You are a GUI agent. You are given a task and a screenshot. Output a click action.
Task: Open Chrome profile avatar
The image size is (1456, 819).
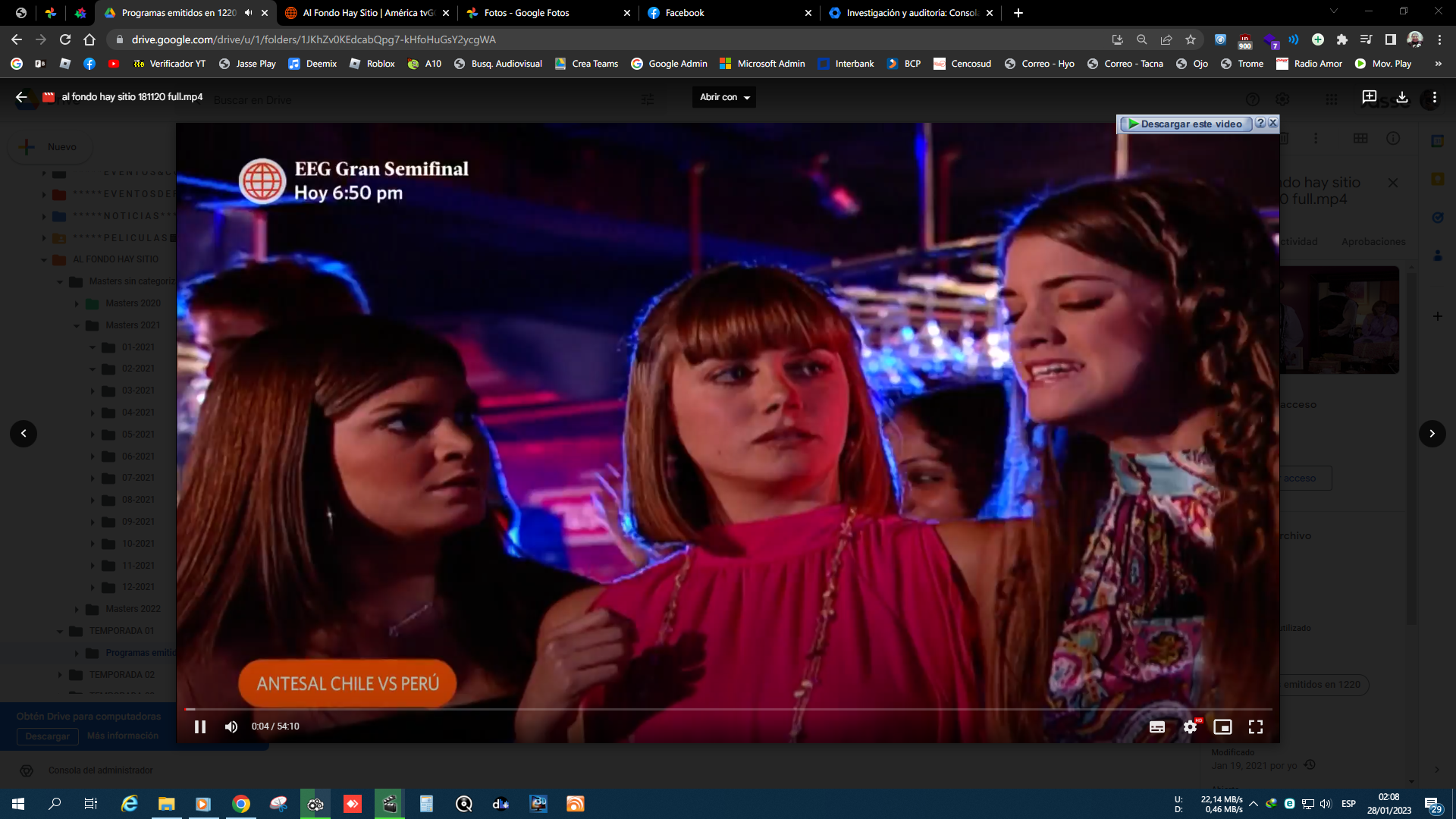pyautogui.click(x=1414, y=39)
